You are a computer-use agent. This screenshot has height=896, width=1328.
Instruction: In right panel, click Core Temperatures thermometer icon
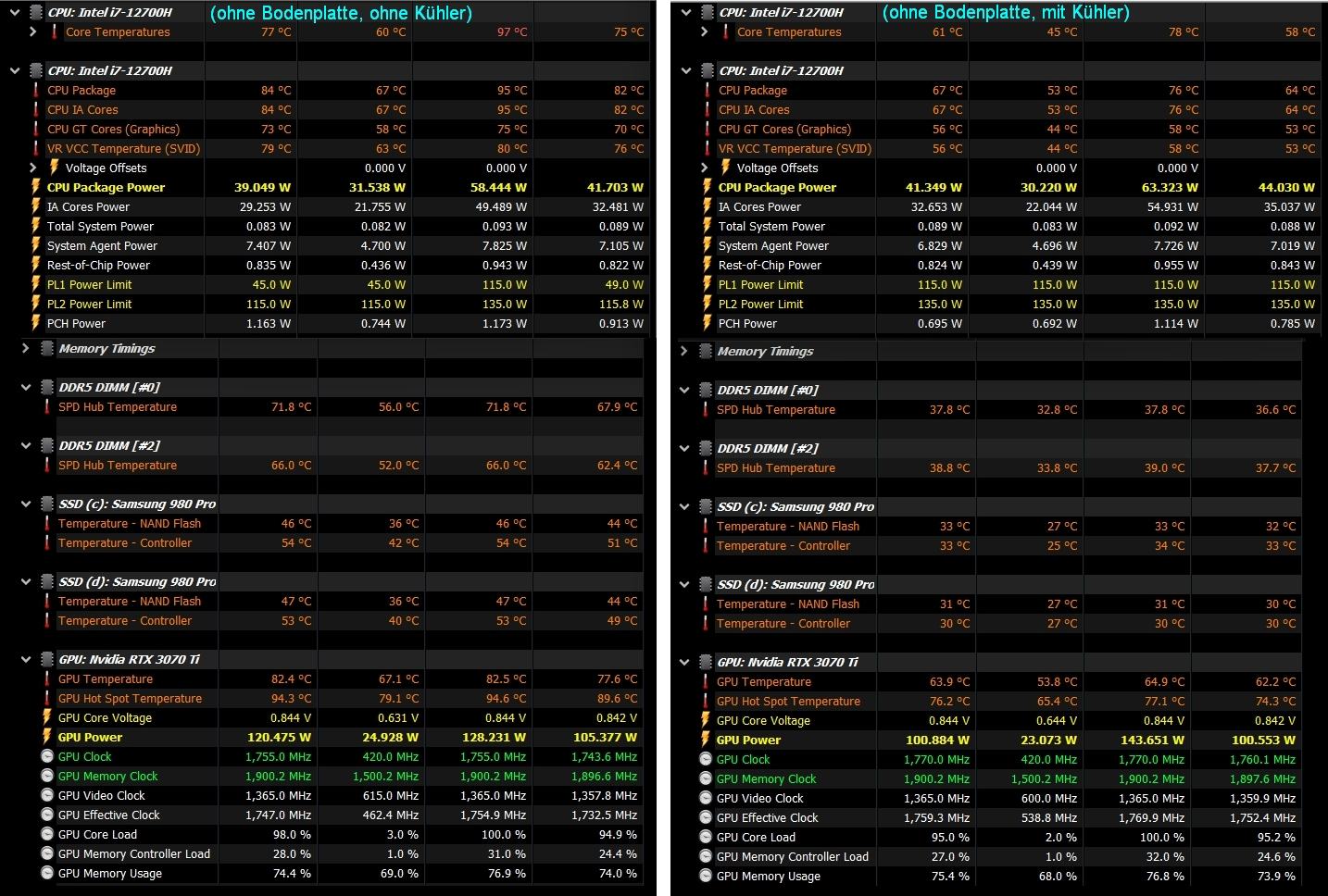click(x=726, y=32)
